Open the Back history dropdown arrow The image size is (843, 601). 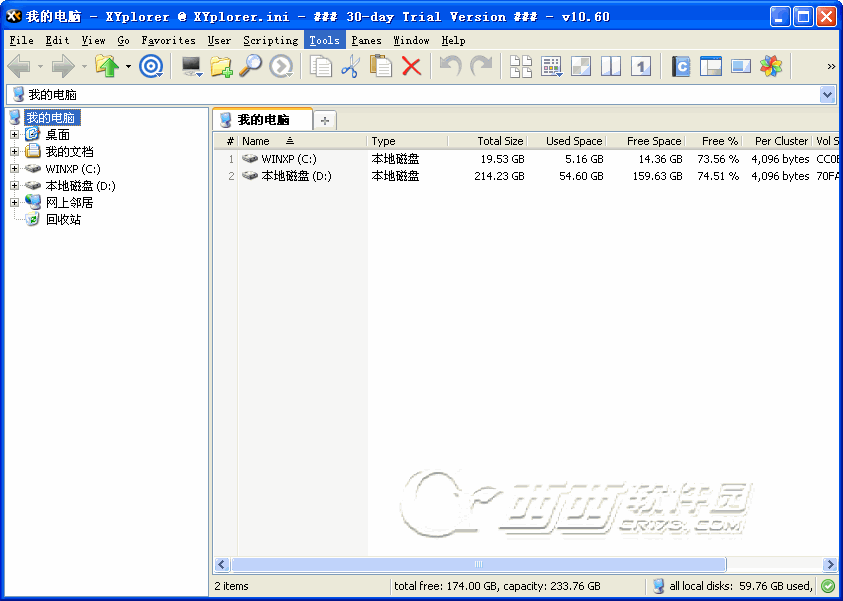click(40, 67)
